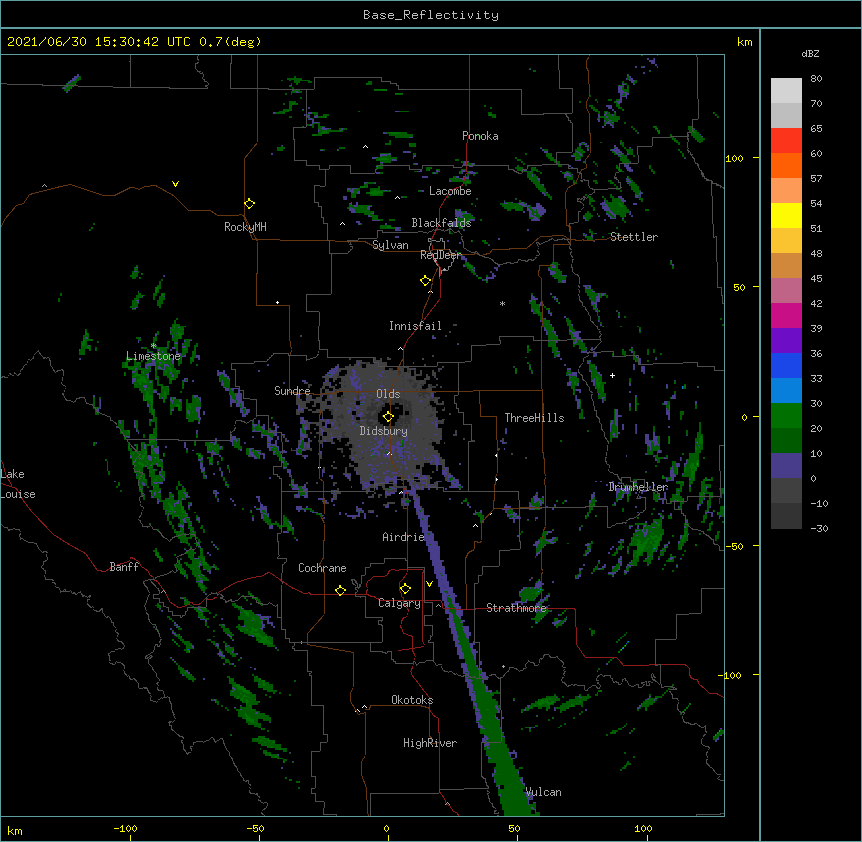
Task: Click the 50 label on the right y-axis
Action: point(739,287)
